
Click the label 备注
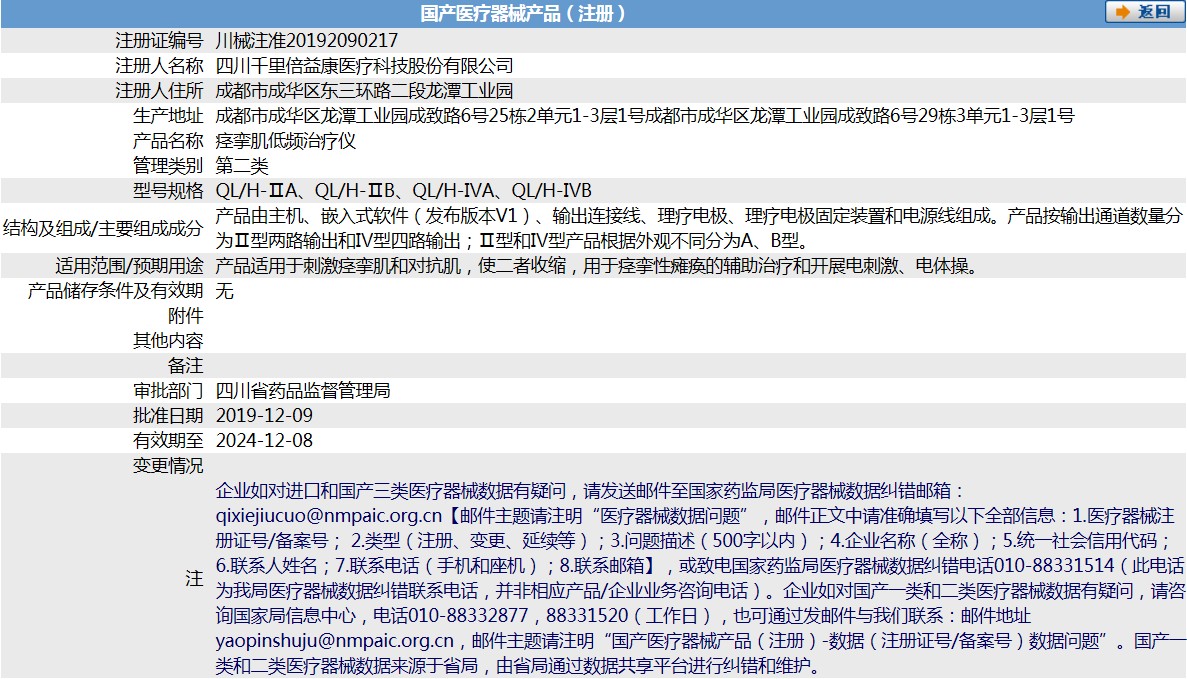coord(185,366)
